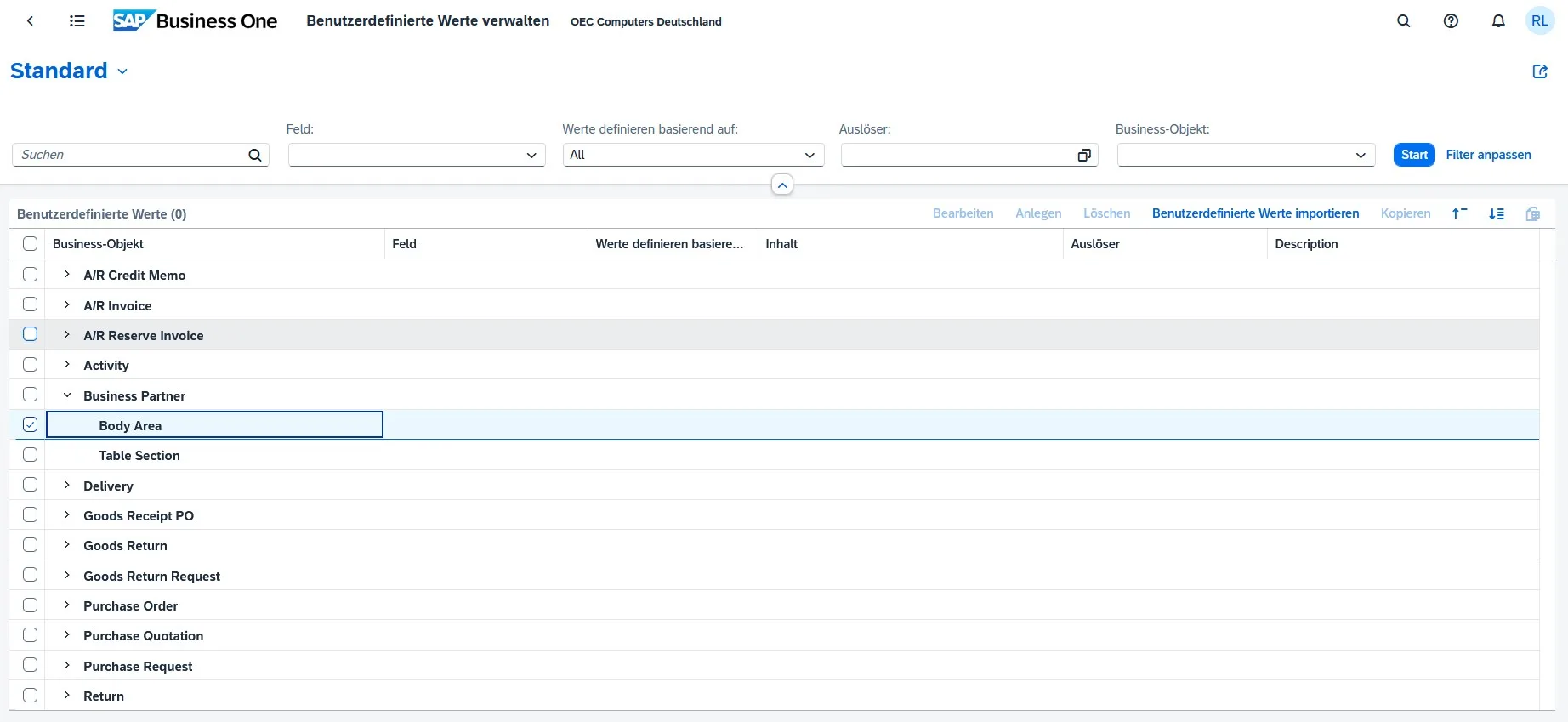Uncheck the Body Area row checkbox
Image resolution: width=1568 pixels, height=722 pixels.
coord(31,424)
